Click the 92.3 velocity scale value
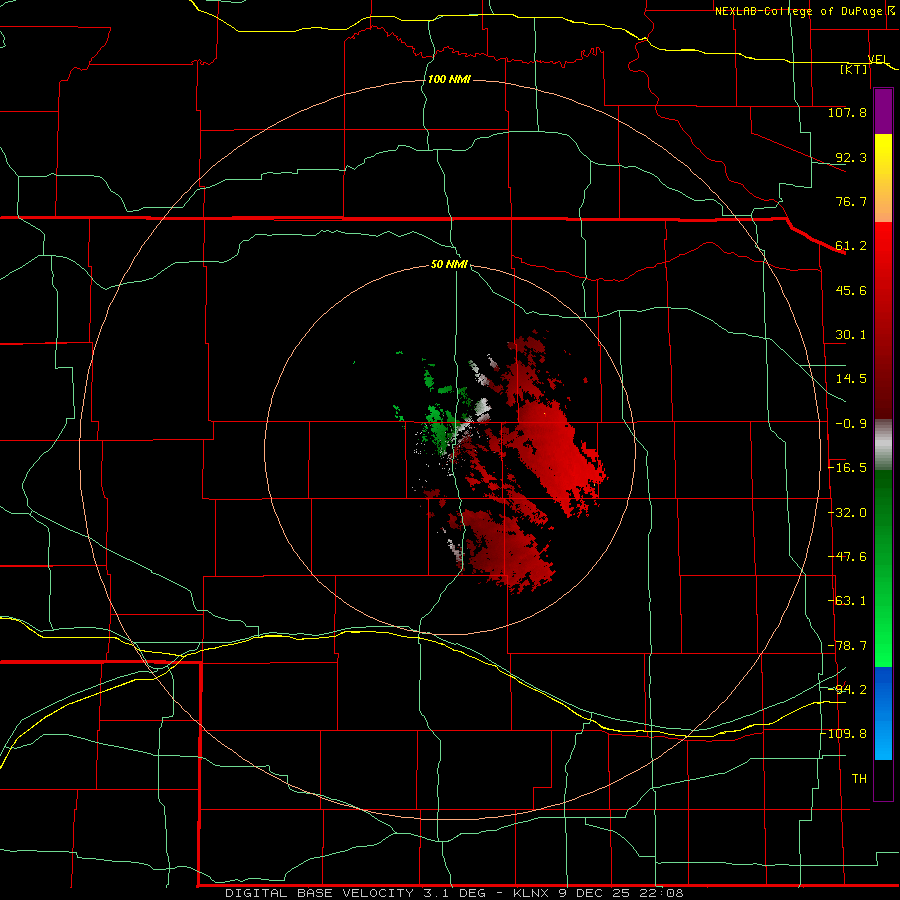The width and height of the screenshot is (900, 900). point(851,157)
